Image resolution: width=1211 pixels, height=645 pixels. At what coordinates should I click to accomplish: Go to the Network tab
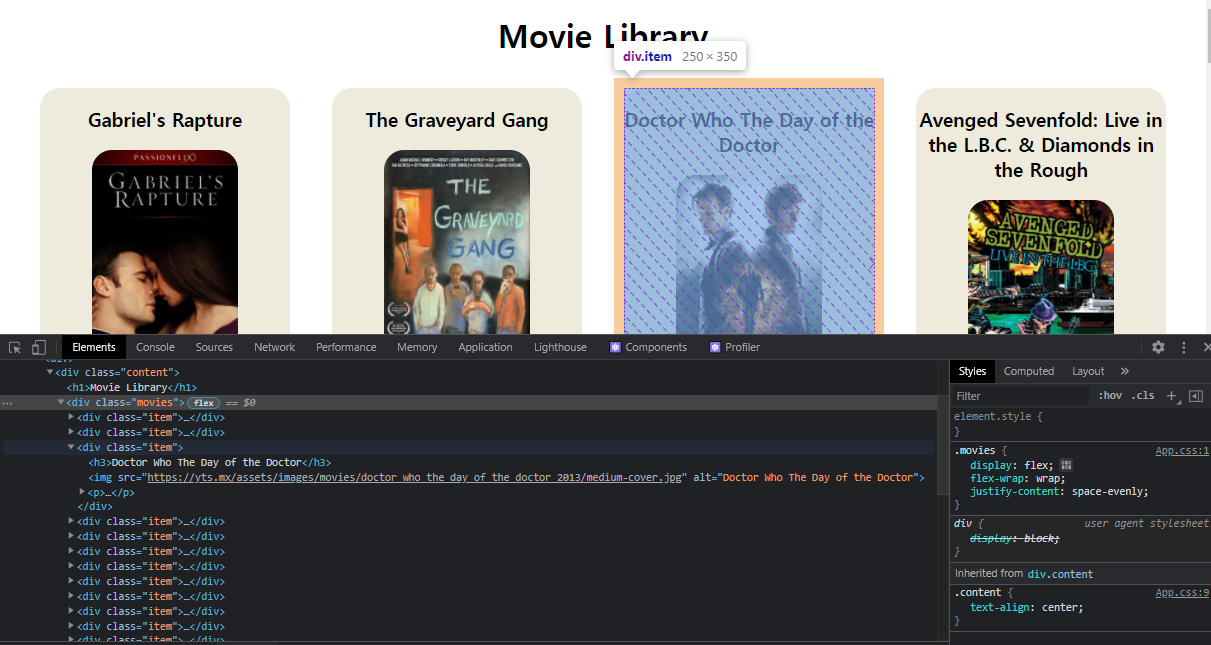pos(275,347)
